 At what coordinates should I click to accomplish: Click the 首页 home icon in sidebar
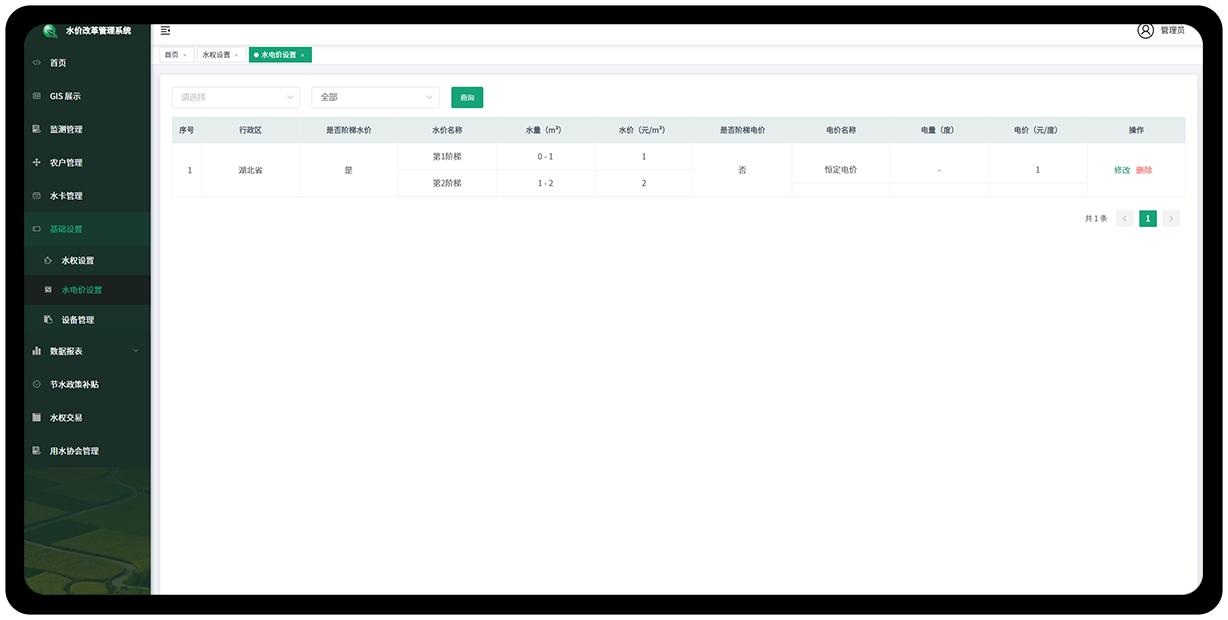[x=37, y=63]
